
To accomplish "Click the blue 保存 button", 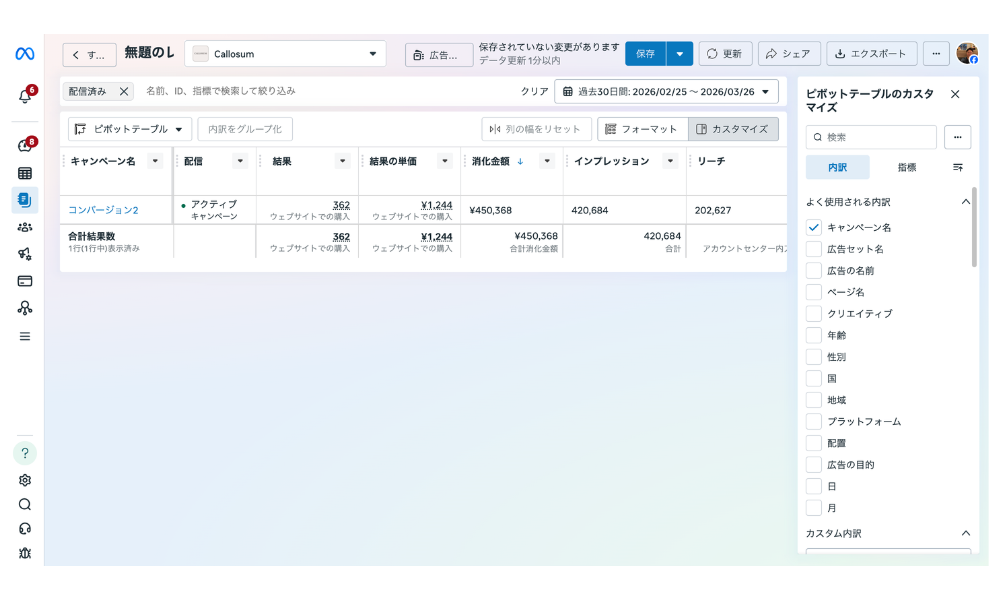I will [645, 53].
